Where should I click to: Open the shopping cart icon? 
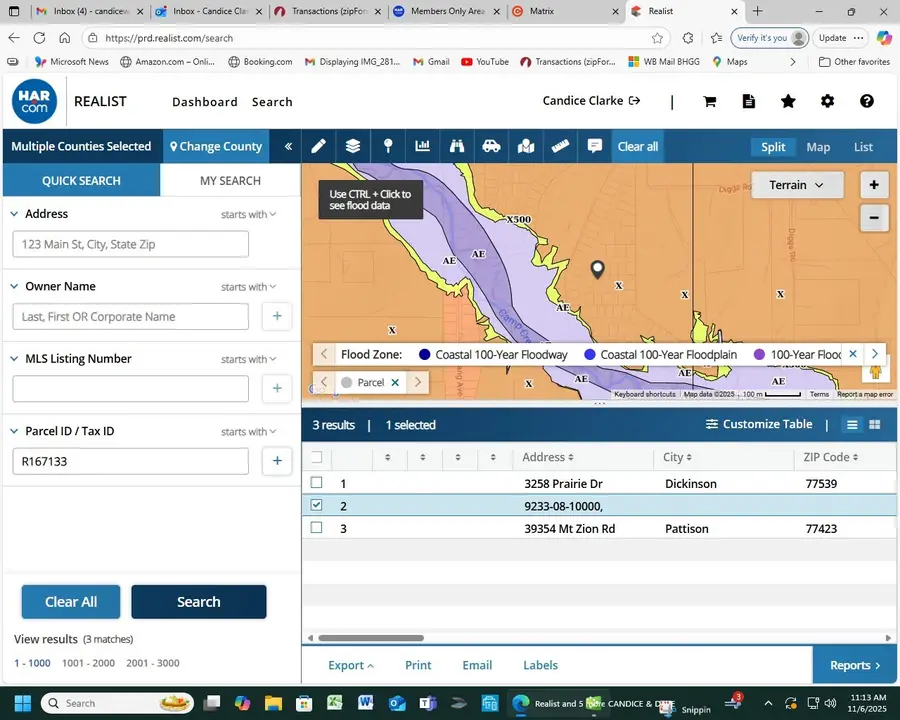pyautogui.click(x=710, y=101)
